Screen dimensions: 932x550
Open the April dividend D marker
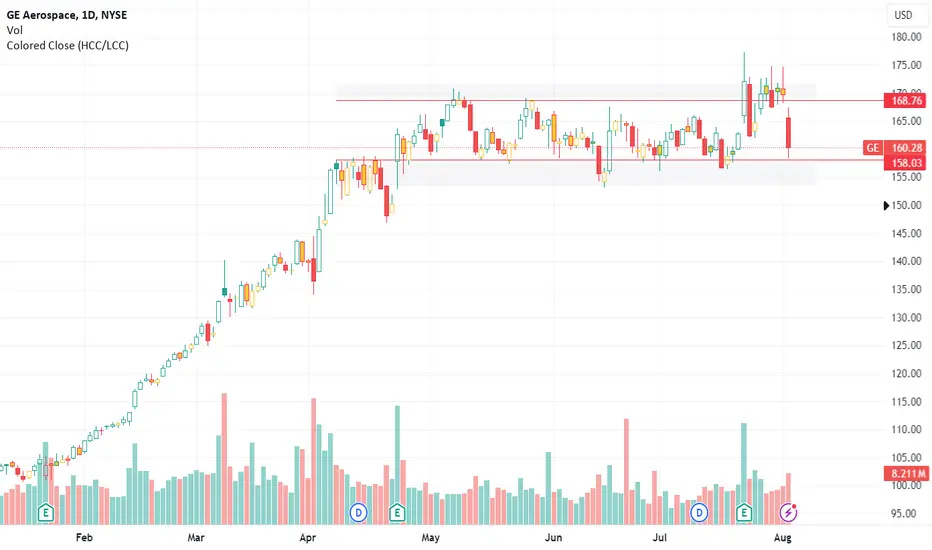[358, 512]
